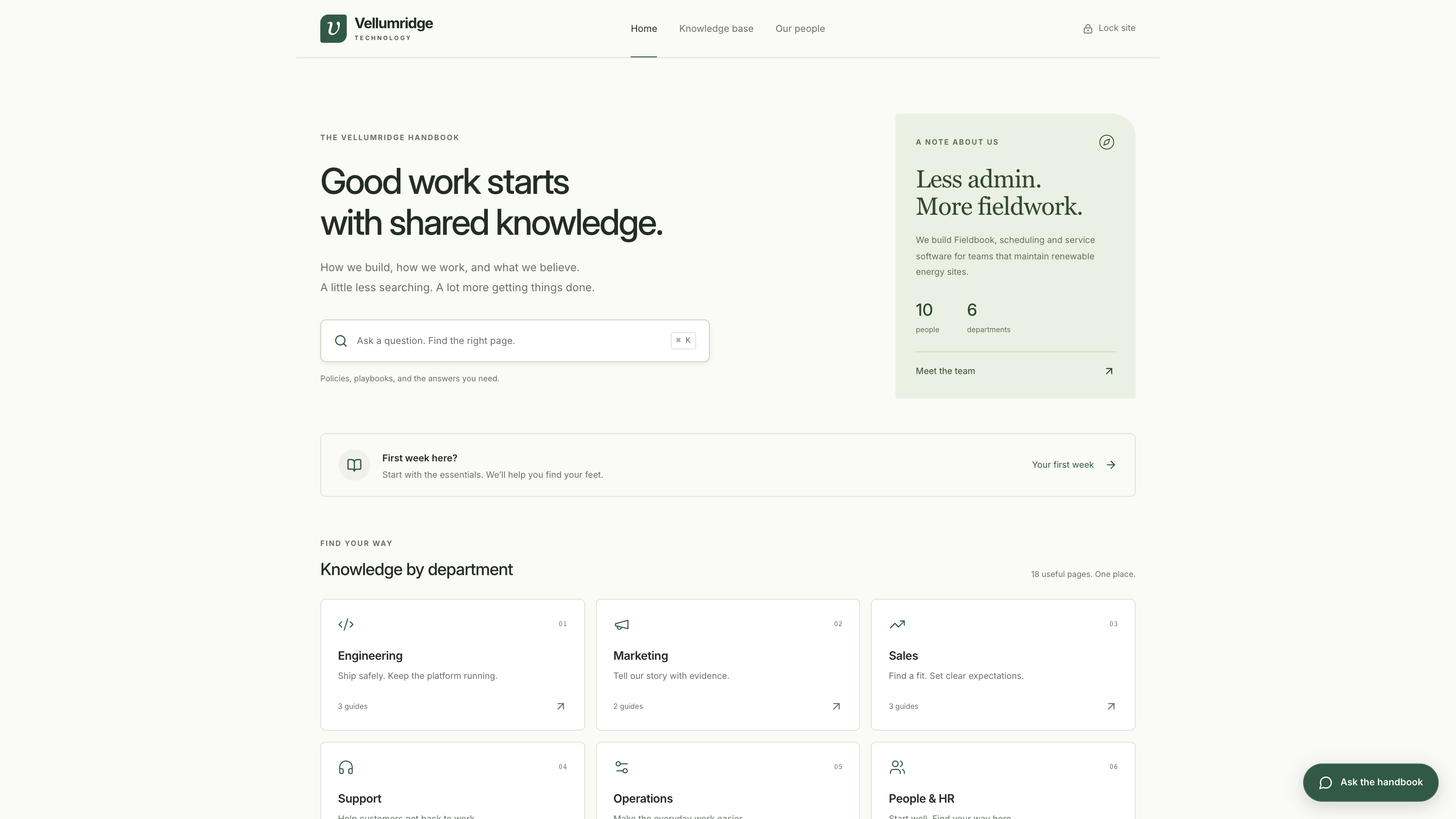Click the 02 number on Marketing card
This screenshot has height=819, width=1456.
point(838,624)
